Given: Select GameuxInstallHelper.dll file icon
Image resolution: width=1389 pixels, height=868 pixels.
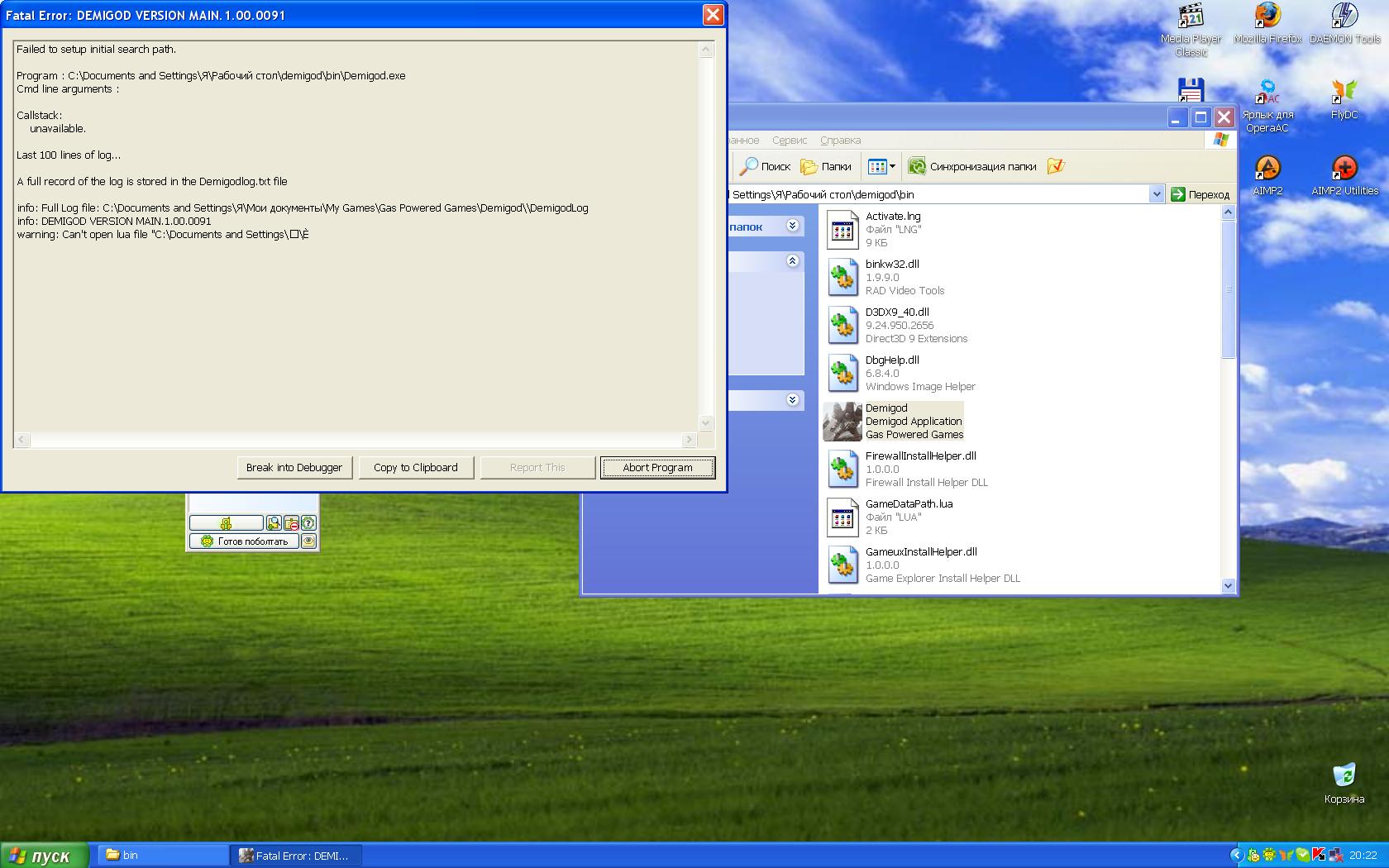Looking at the screenshot, I should tap(842, 565).
